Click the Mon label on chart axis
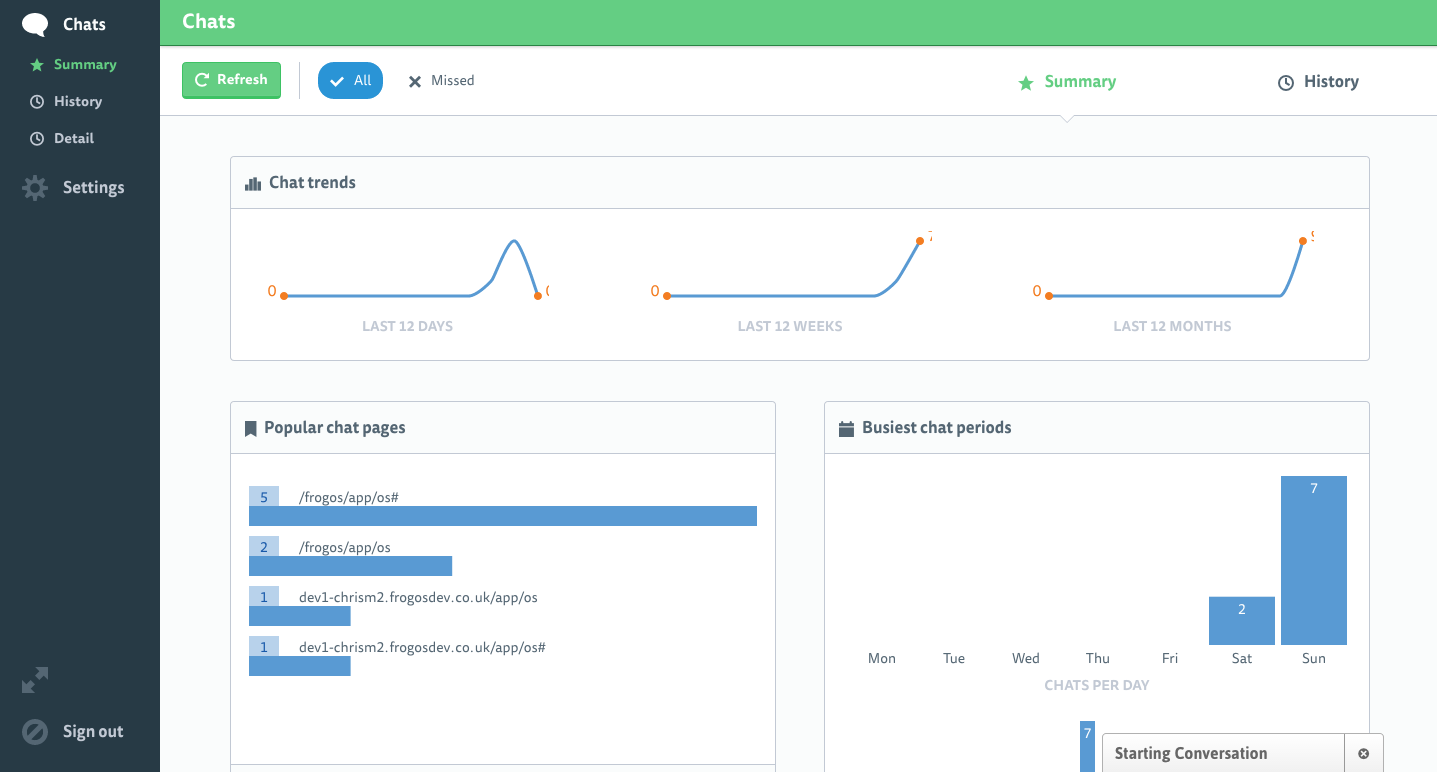Screen dimensions: 1437x772 pyautogui.click(x=882, y=659)
